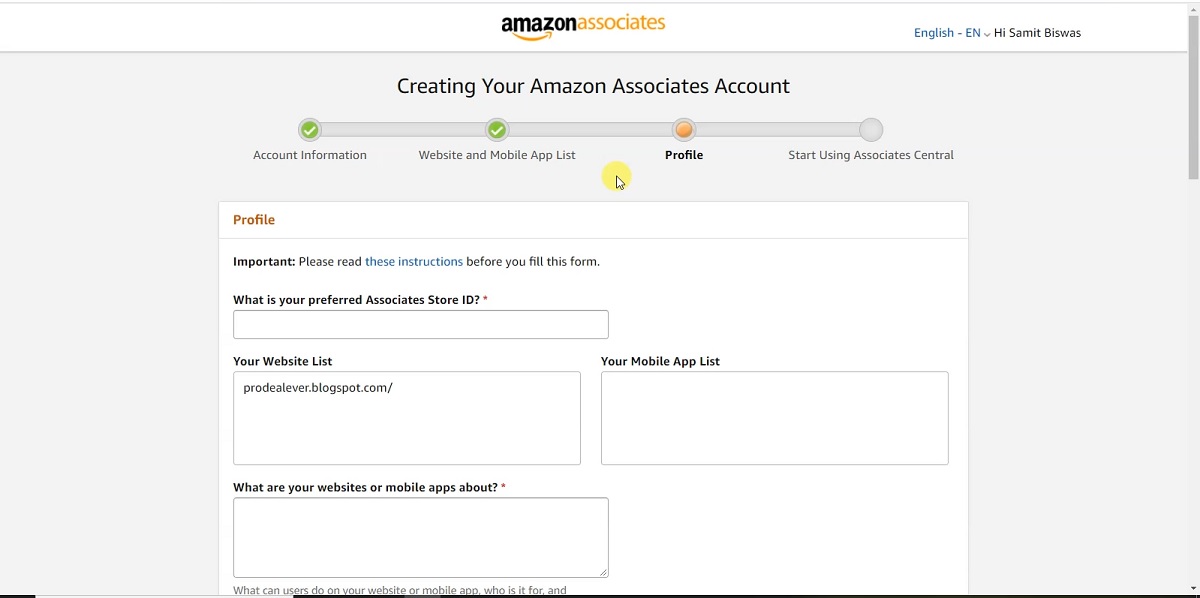
Task: Select the orange Profile step circle
Action: pos(684,130)
